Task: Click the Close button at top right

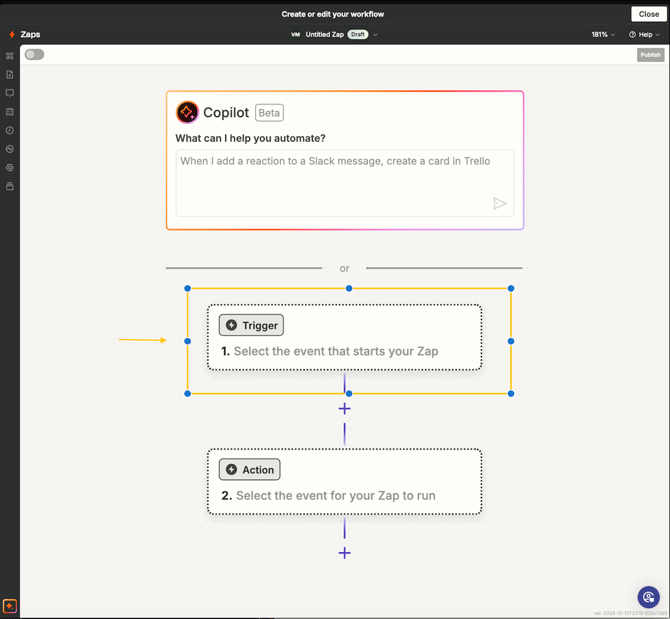Action: [x=649, y=14]
